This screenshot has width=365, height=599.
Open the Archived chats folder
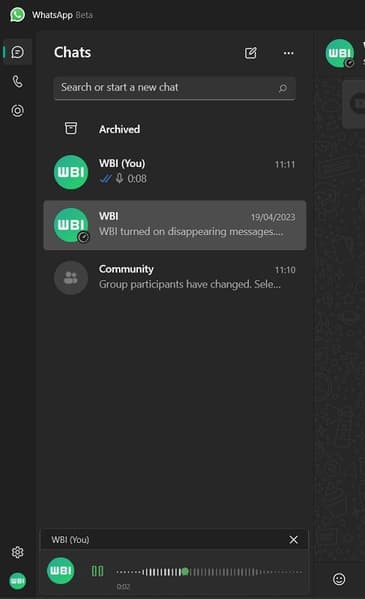pos(175,129)
